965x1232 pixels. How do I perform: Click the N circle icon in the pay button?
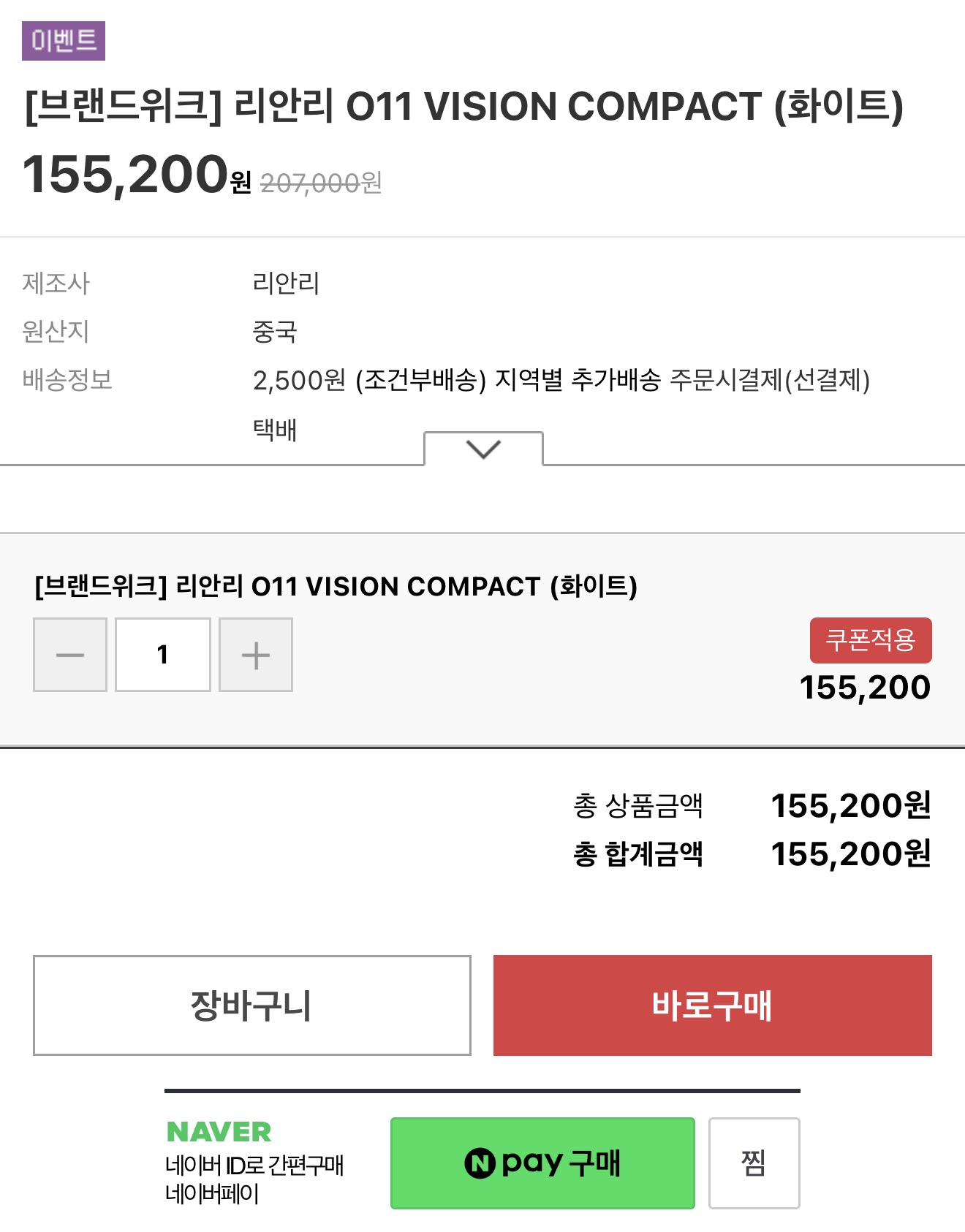click(x=480, y=1163)
